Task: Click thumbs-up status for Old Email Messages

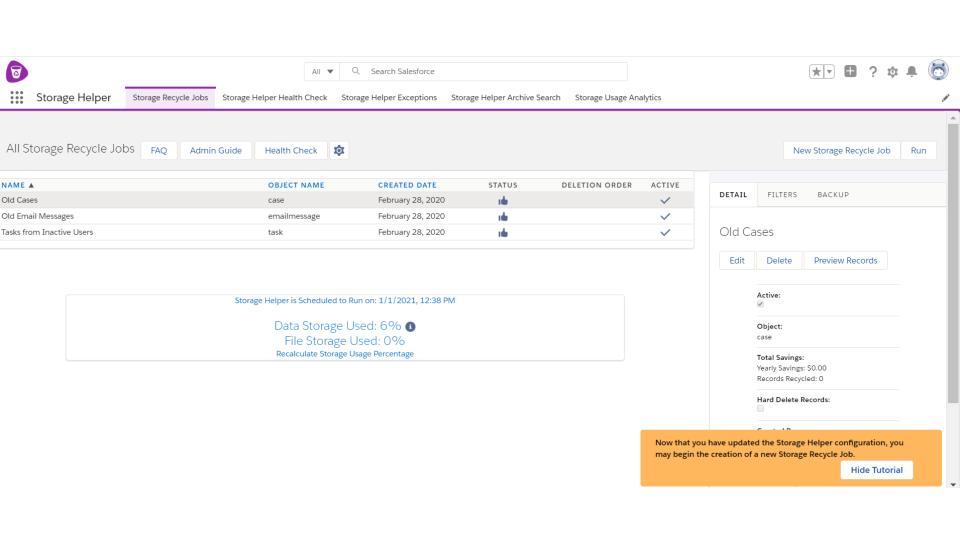Action: coord(503,216)
